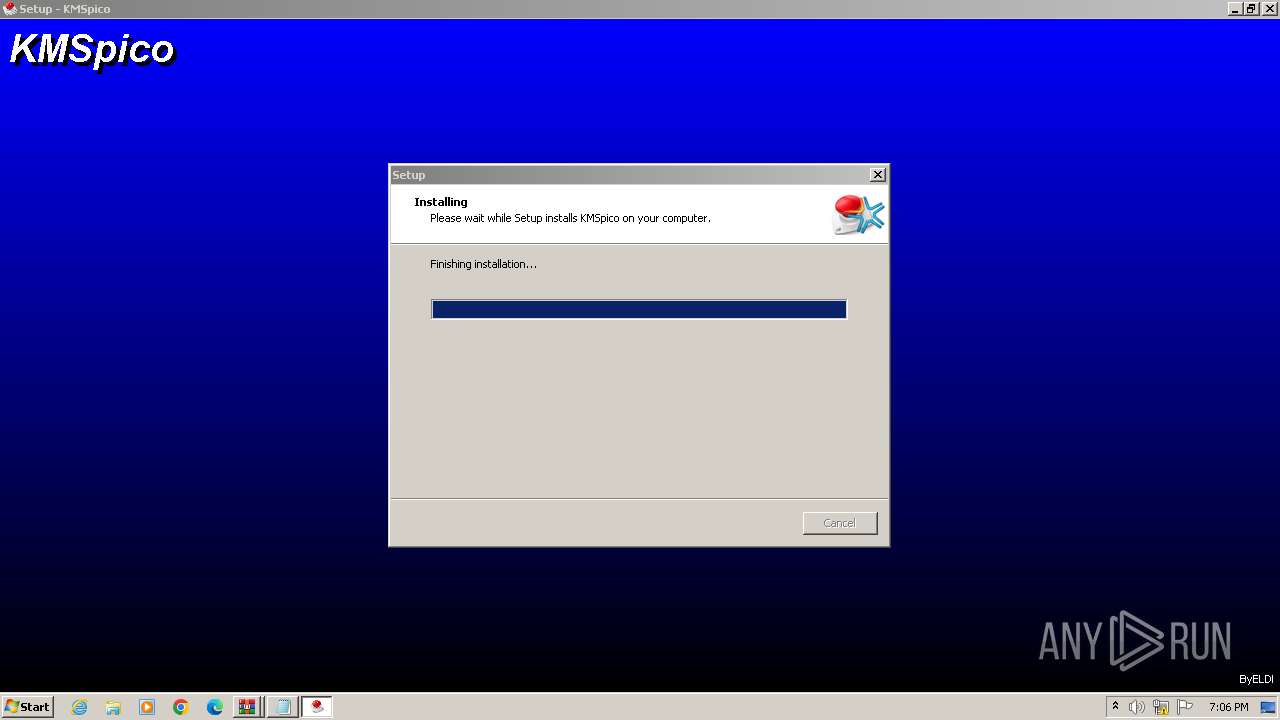Click the 7:06 PM system clock
The width and height of the screenshot is (1280, 720).
coord(1228,707)
